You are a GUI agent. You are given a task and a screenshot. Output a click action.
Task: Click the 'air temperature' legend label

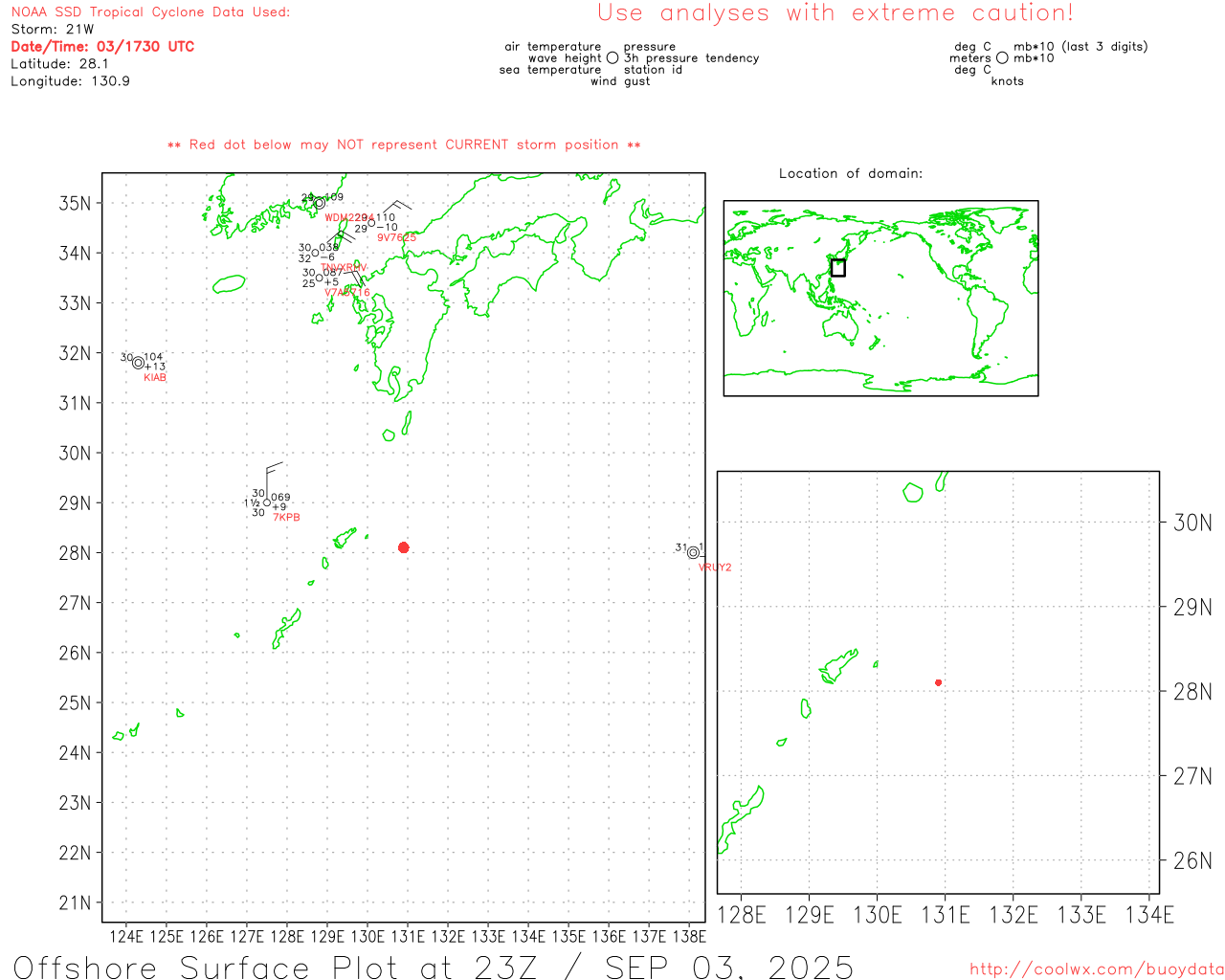(x=553, y=47)
